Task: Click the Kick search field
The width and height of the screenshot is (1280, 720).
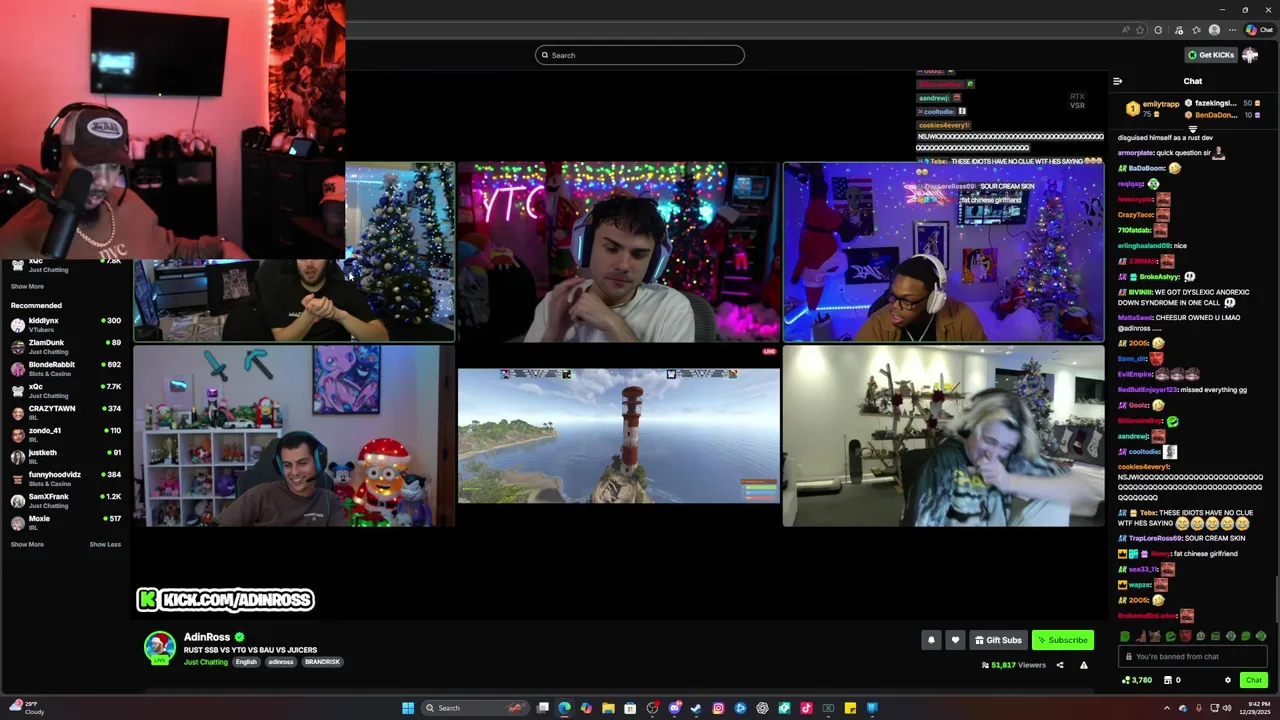Action: 640,55
